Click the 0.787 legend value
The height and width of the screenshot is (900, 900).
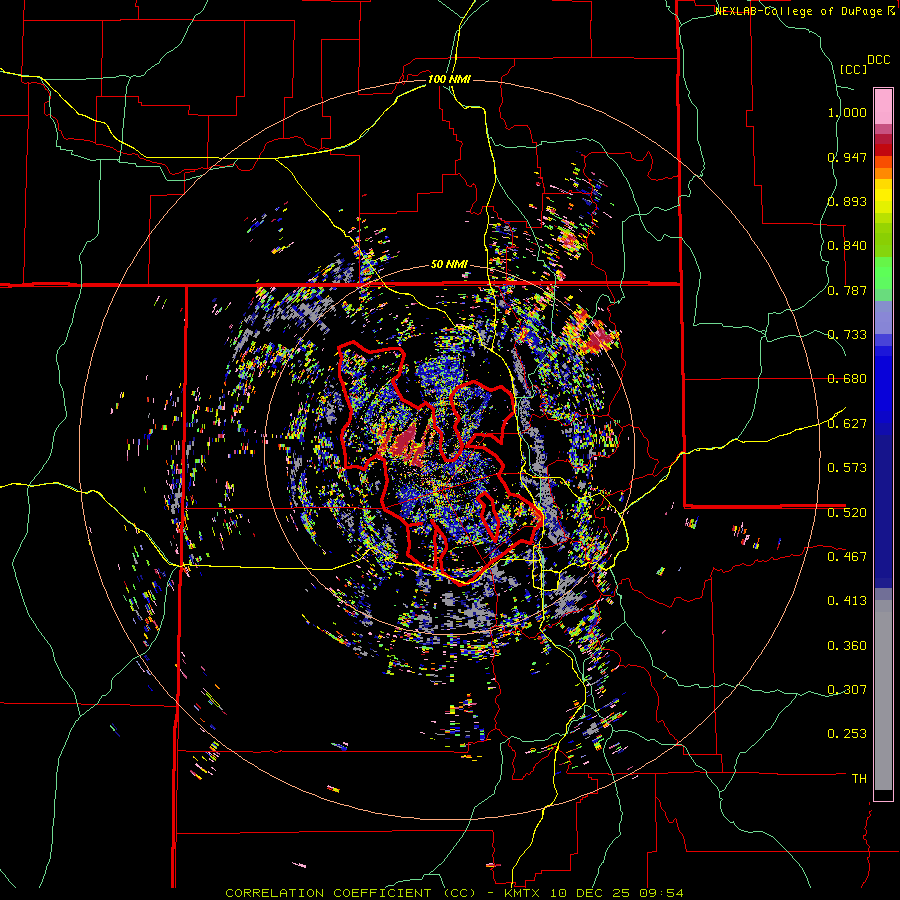coord(847,290)
